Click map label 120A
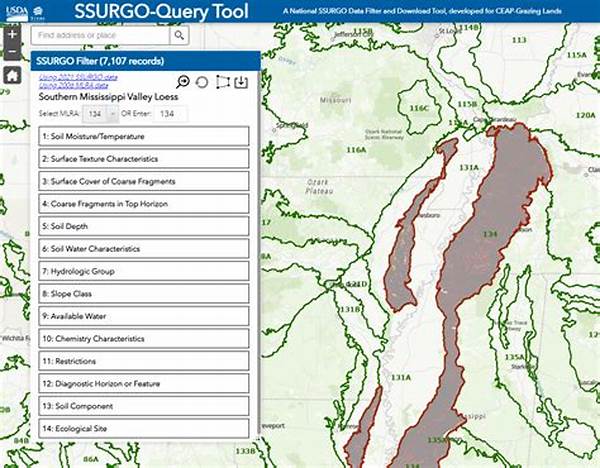Screen dimensions: 600x468 [x=585, y=115]
